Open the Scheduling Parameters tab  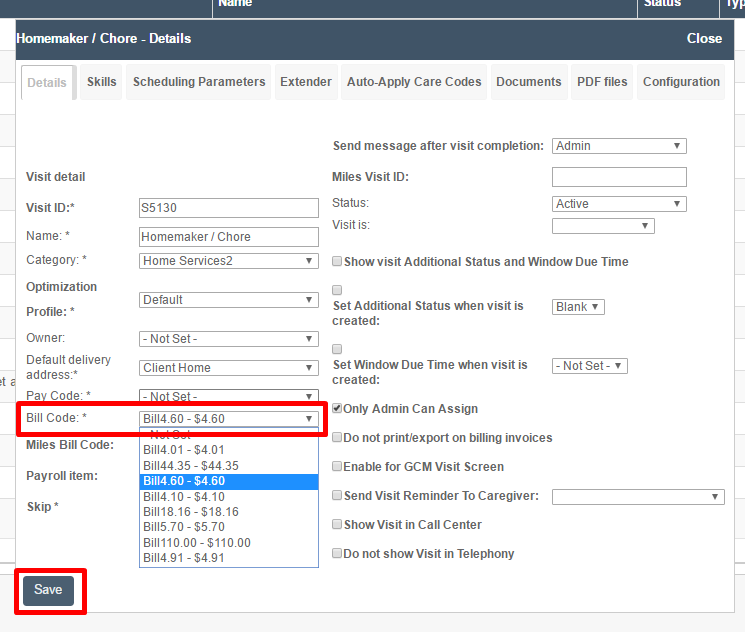pos(199,82)
